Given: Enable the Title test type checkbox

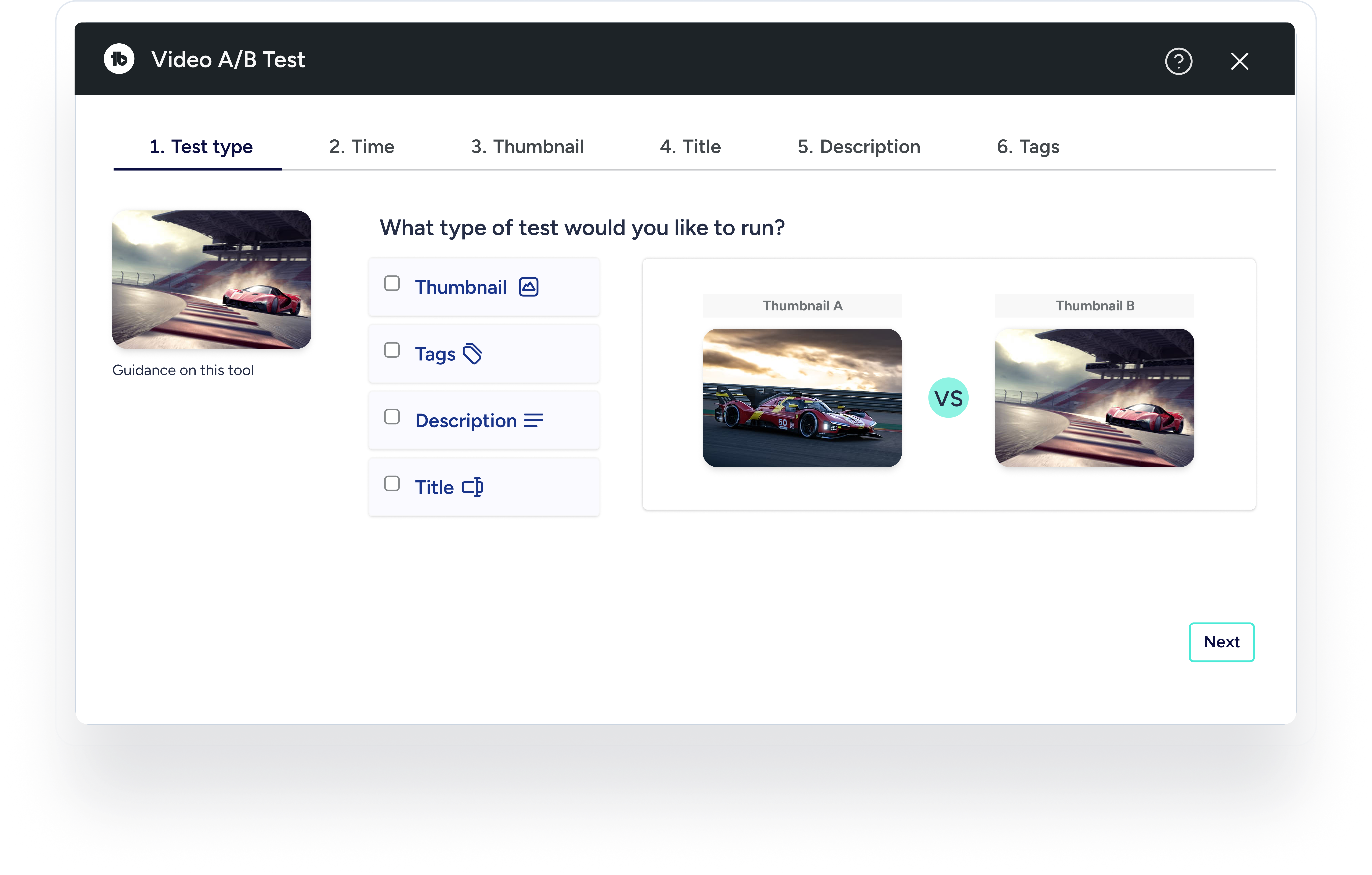Looking at the screenshot, I should click(x=392, y=483).
